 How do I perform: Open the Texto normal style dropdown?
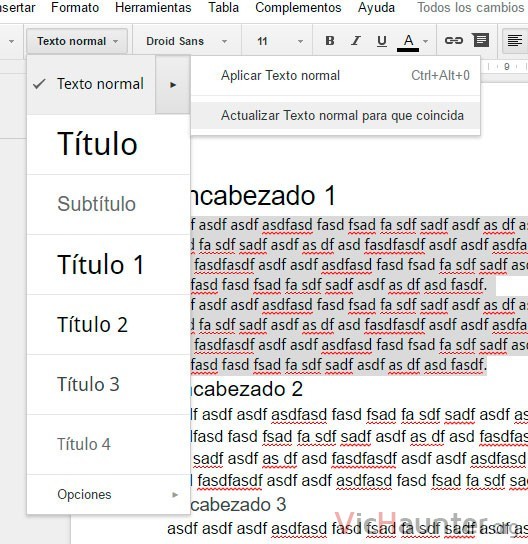[x=77, y=41]
